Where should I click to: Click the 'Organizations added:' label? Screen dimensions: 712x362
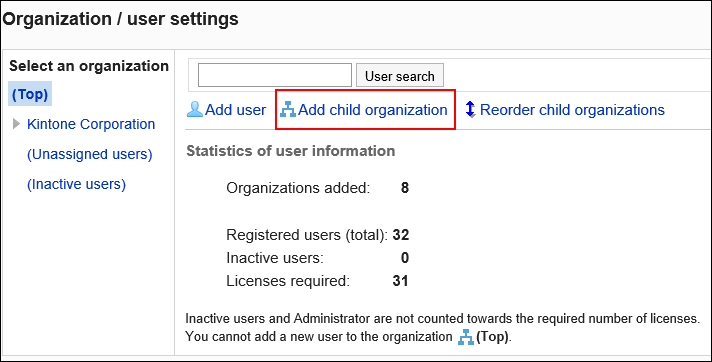pyautogui.click(x=298, y=188)
